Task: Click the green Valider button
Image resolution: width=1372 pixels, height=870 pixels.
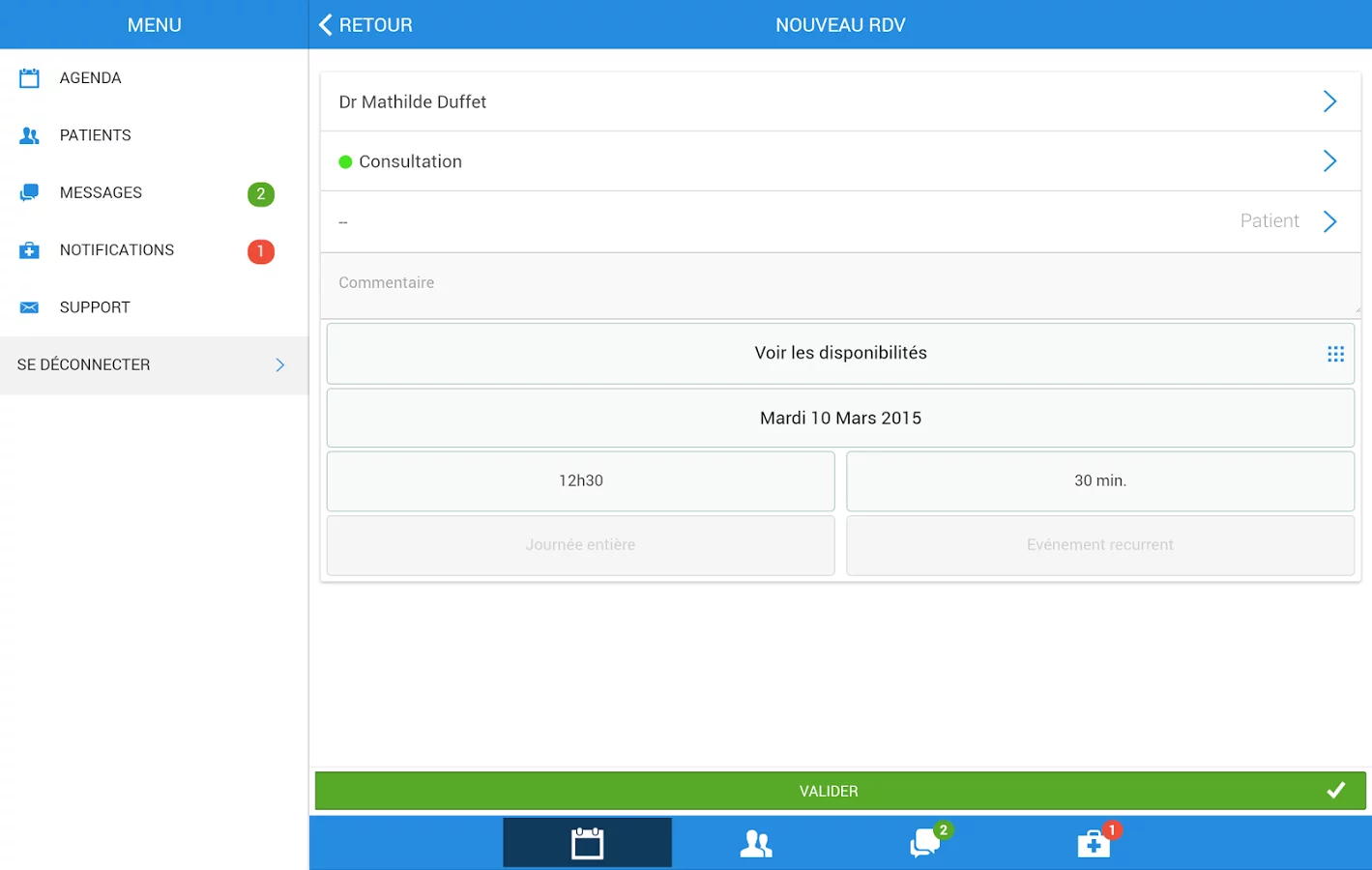Action: [837, 791]
